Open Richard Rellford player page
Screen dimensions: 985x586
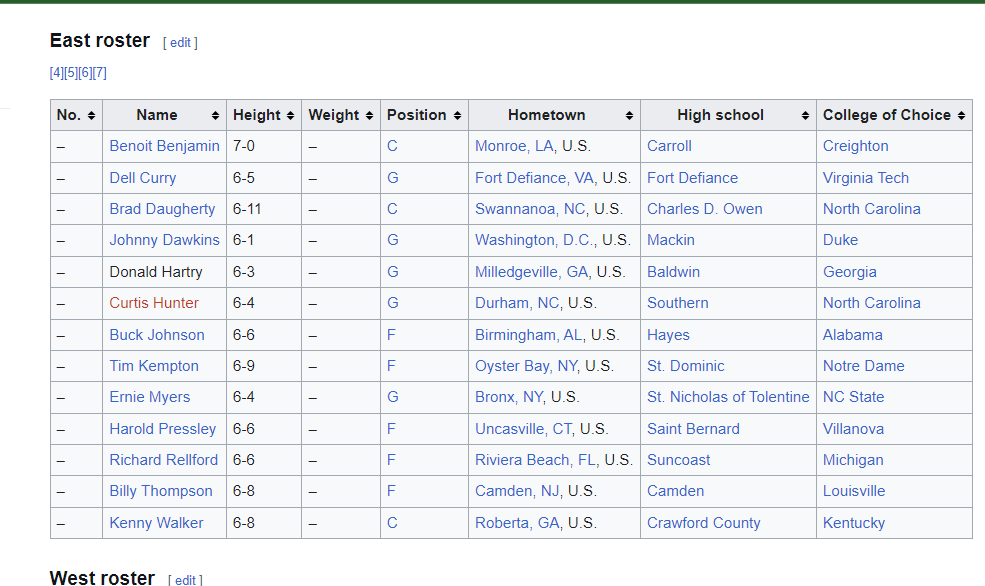coord(163,460)
